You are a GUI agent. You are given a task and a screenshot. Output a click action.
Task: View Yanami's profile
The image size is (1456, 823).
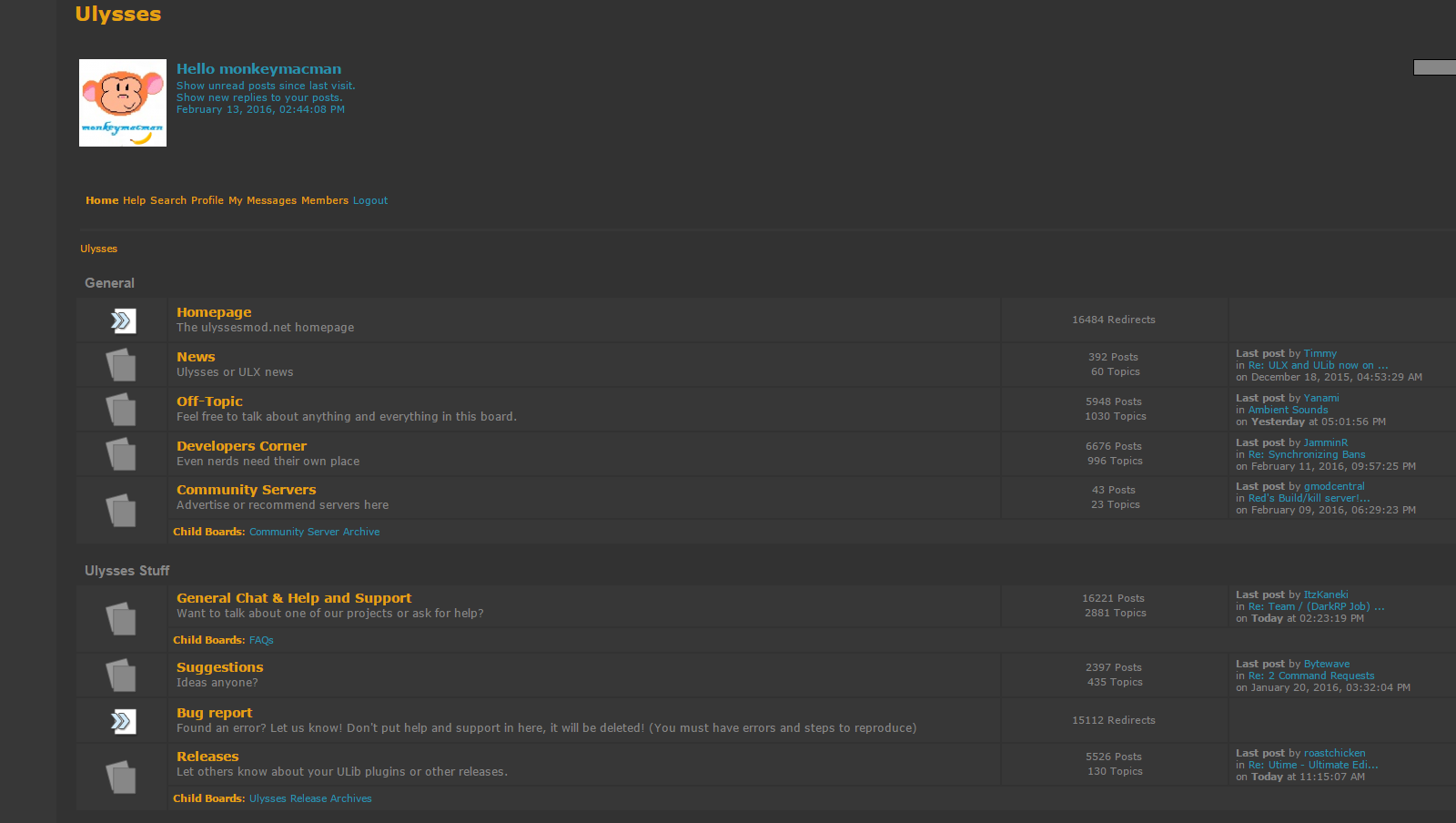pos(1320,398)
